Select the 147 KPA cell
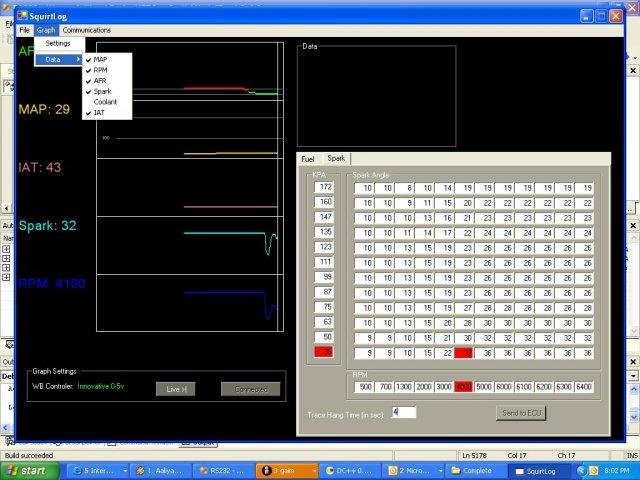Viewport: 640px width, 480px height. [x=324, y=217]
